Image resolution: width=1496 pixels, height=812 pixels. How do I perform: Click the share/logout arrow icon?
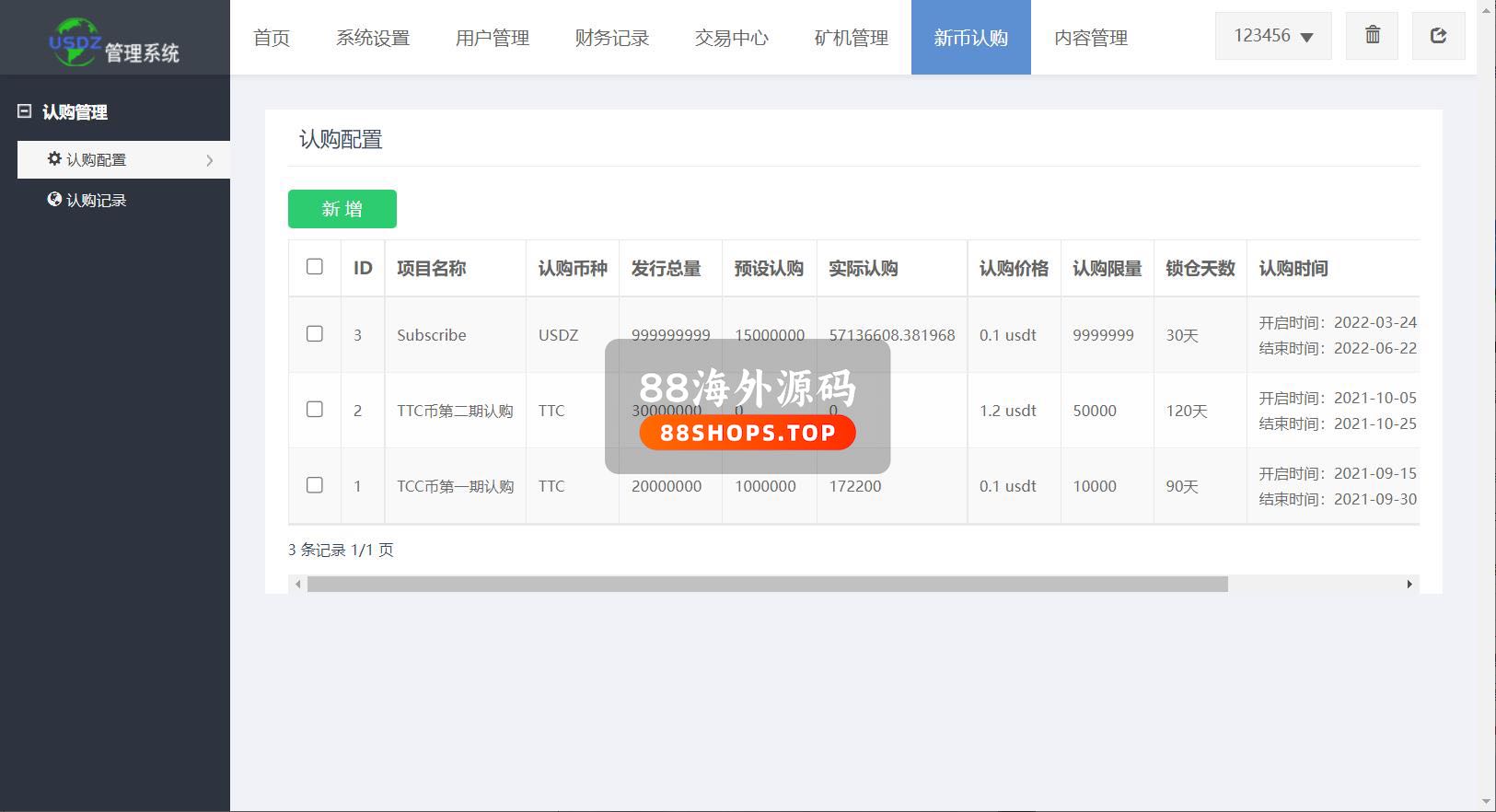[x=1438, y=36]
